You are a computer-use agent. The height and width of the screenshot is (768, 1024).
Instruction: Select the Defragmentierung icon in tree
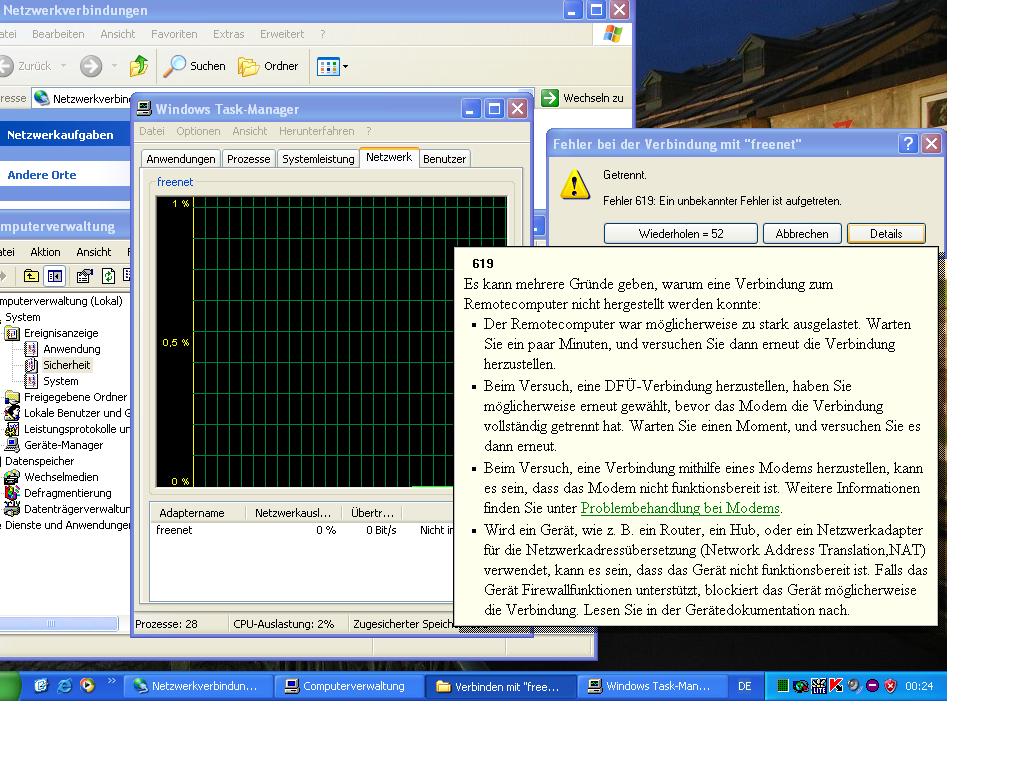coord(12,493)
